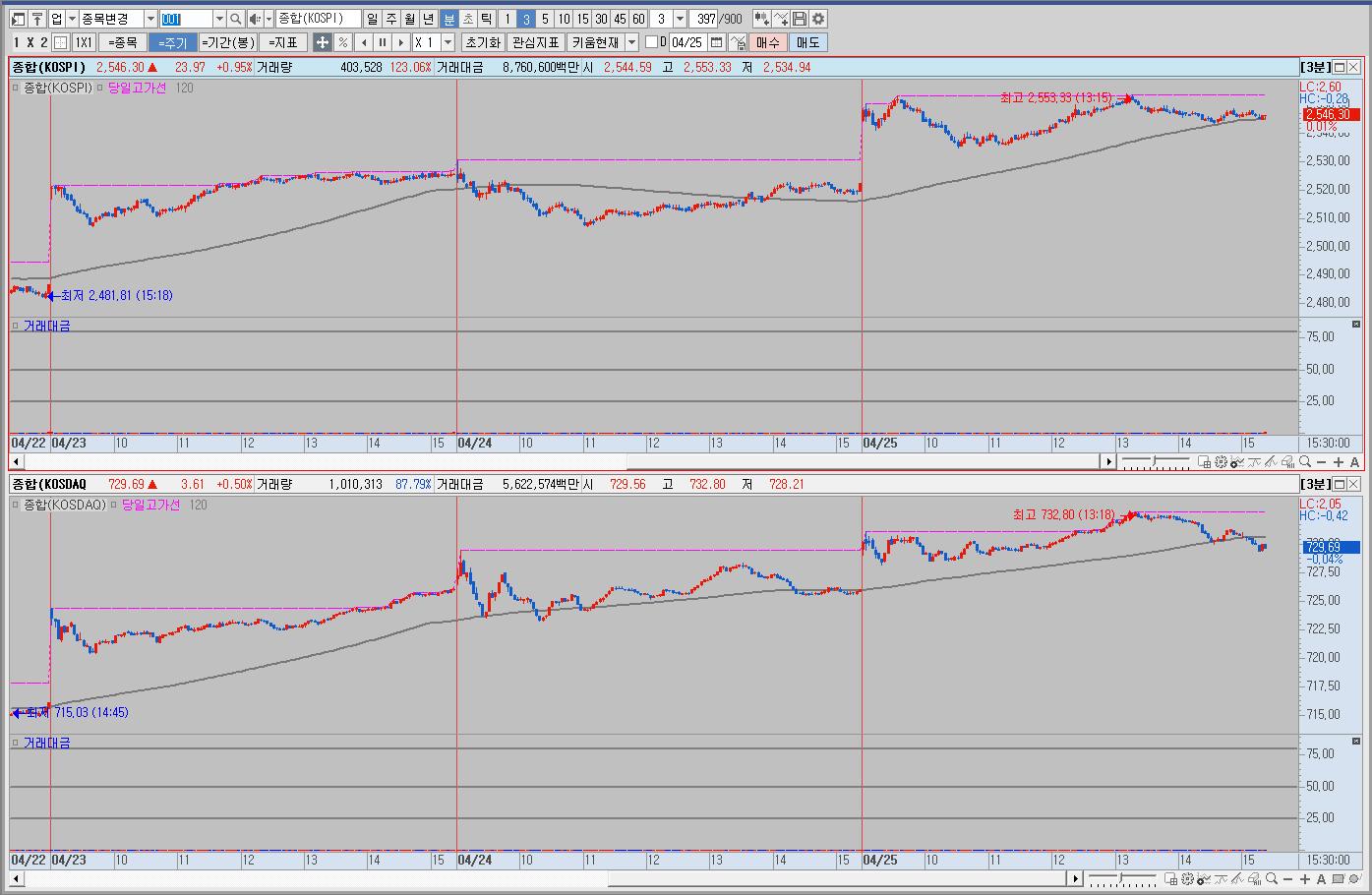Image resolution: width=1372 pixels, height=895 pixels.
Task: Zoom in KOSDAQ chart with plus icon
Action: [1304, 879]
